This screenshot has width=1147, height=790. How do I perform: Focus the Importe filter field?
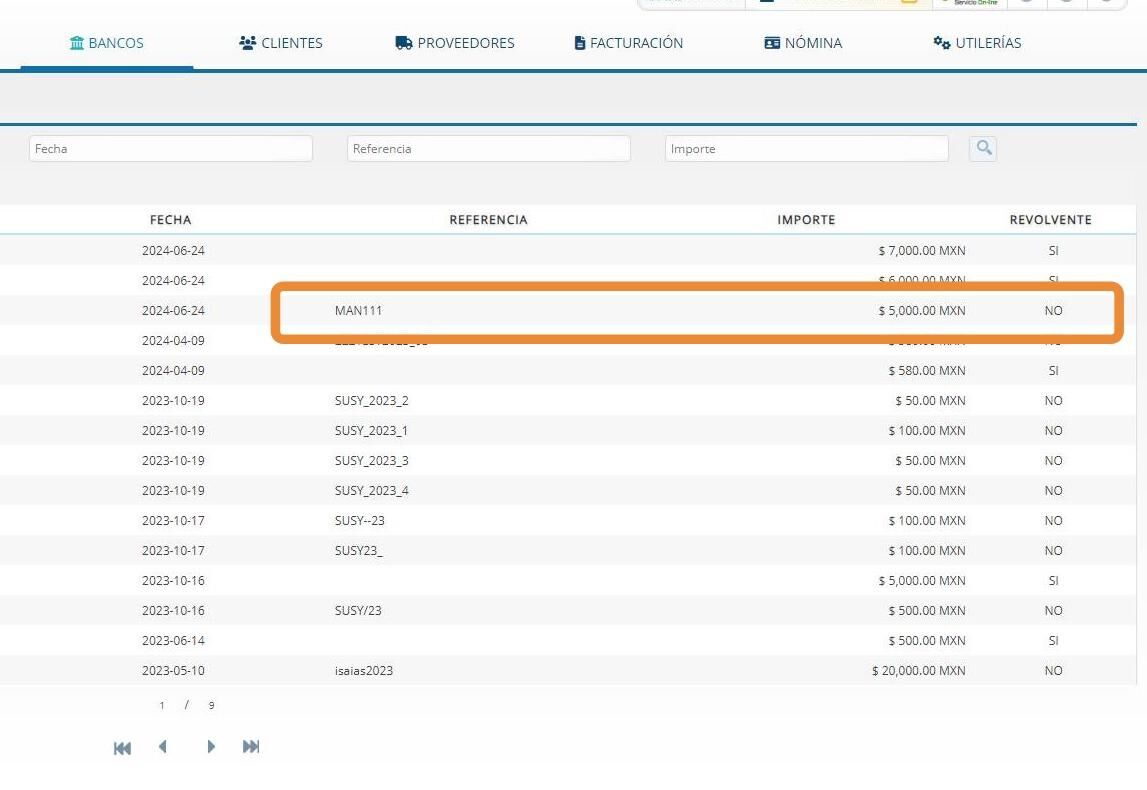pos(807,148)
